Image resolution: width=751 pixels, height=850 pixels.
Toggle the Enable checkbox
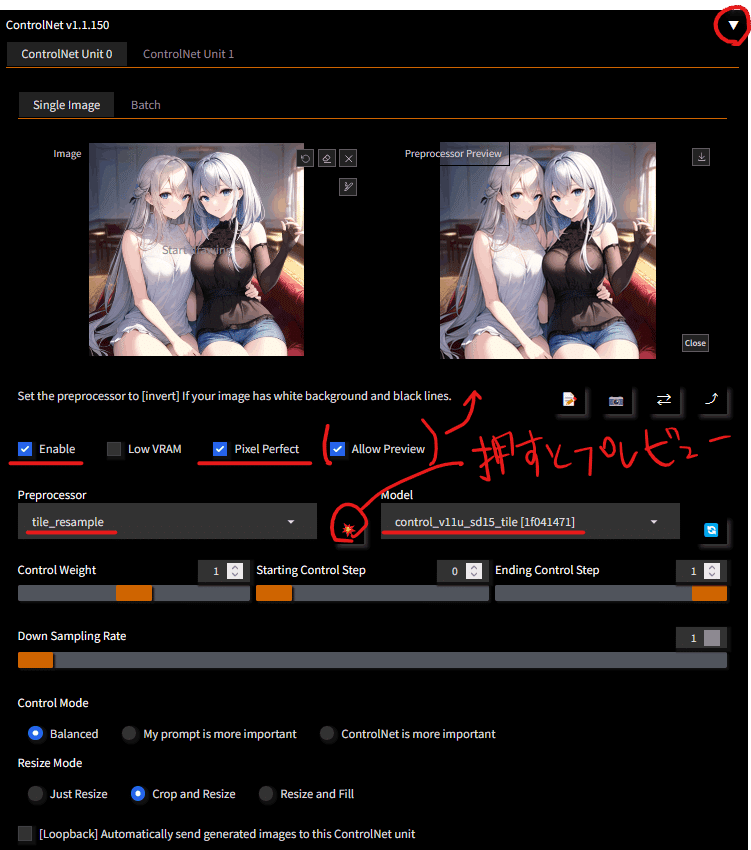tap(25, 449)
